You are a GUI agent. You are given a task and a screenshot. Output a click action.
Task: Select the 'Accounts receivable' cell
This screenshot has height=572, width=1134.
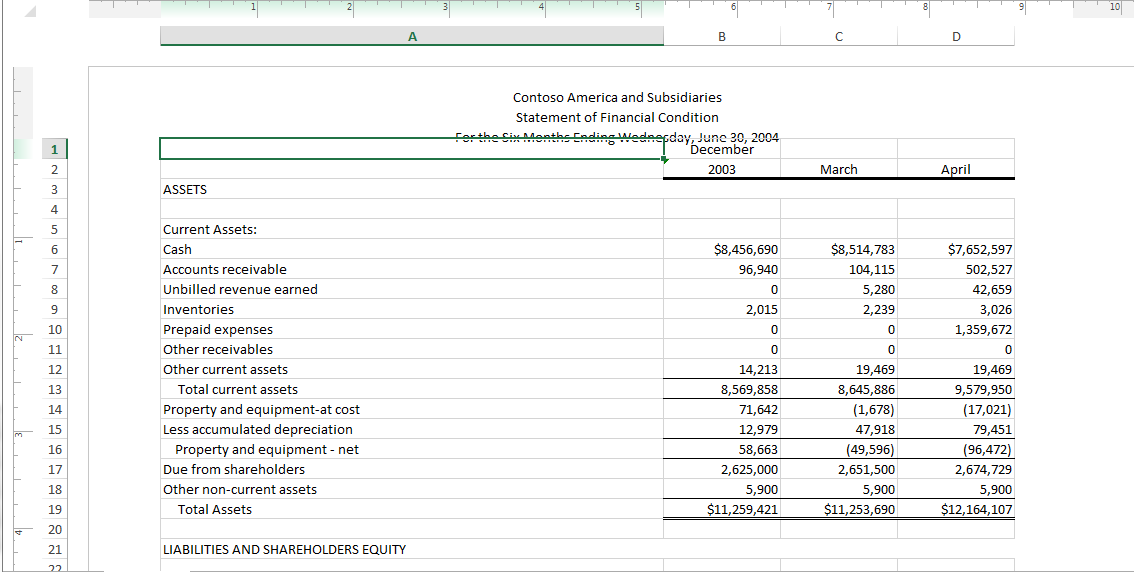pos(412,269)
